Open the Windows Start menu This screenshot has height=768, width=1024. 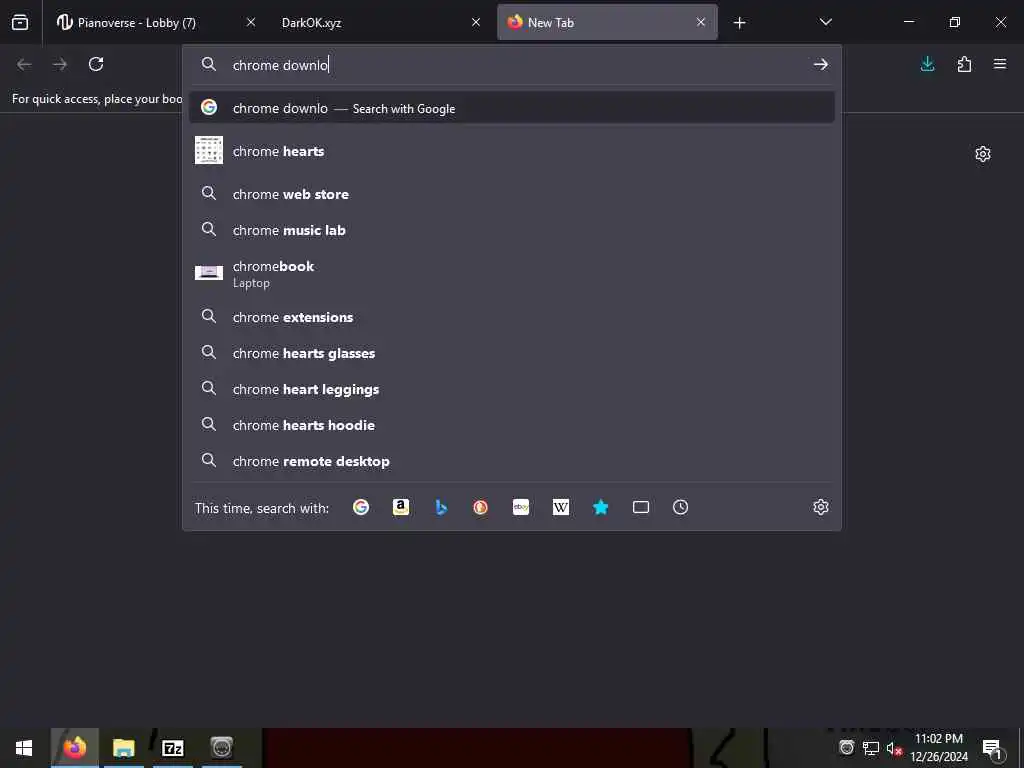click(x=24, y=748)
